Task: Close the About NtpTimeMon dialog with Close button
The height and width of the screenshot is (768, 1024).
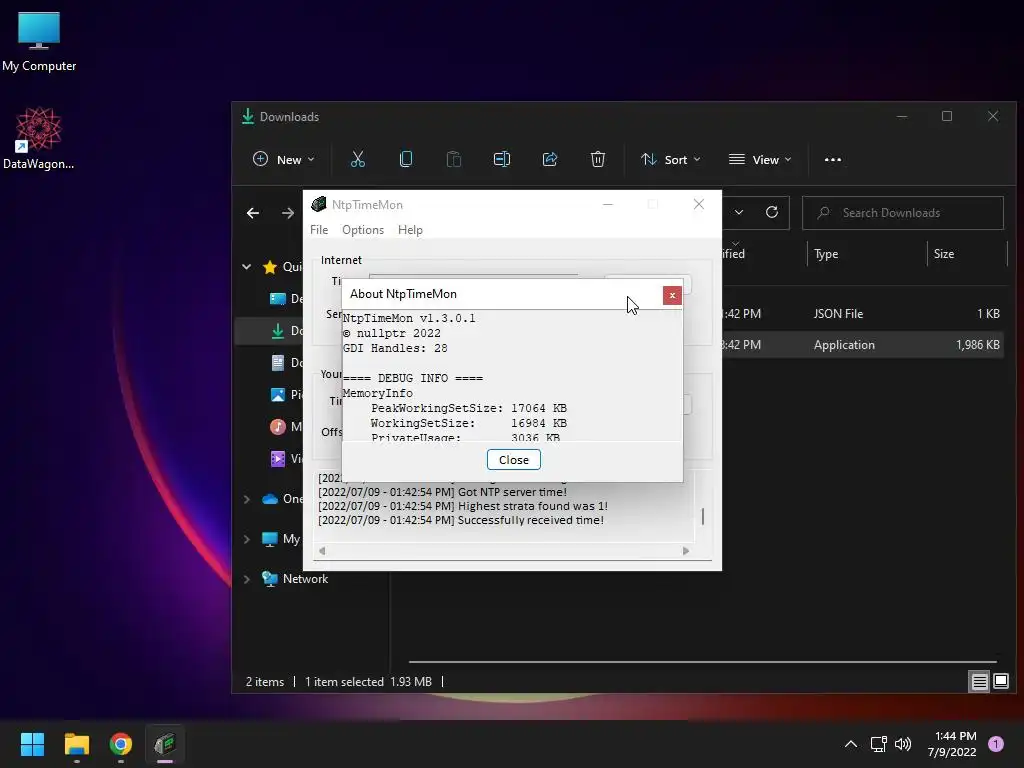Action: point(513,460)
